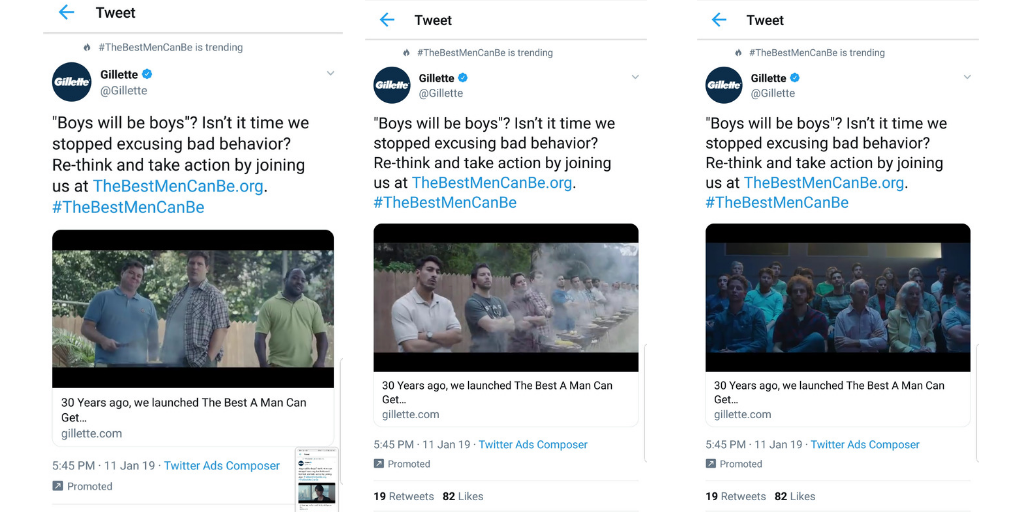
Task: Expand tweet options chevron in middle tweet
Action: [635, 77]
